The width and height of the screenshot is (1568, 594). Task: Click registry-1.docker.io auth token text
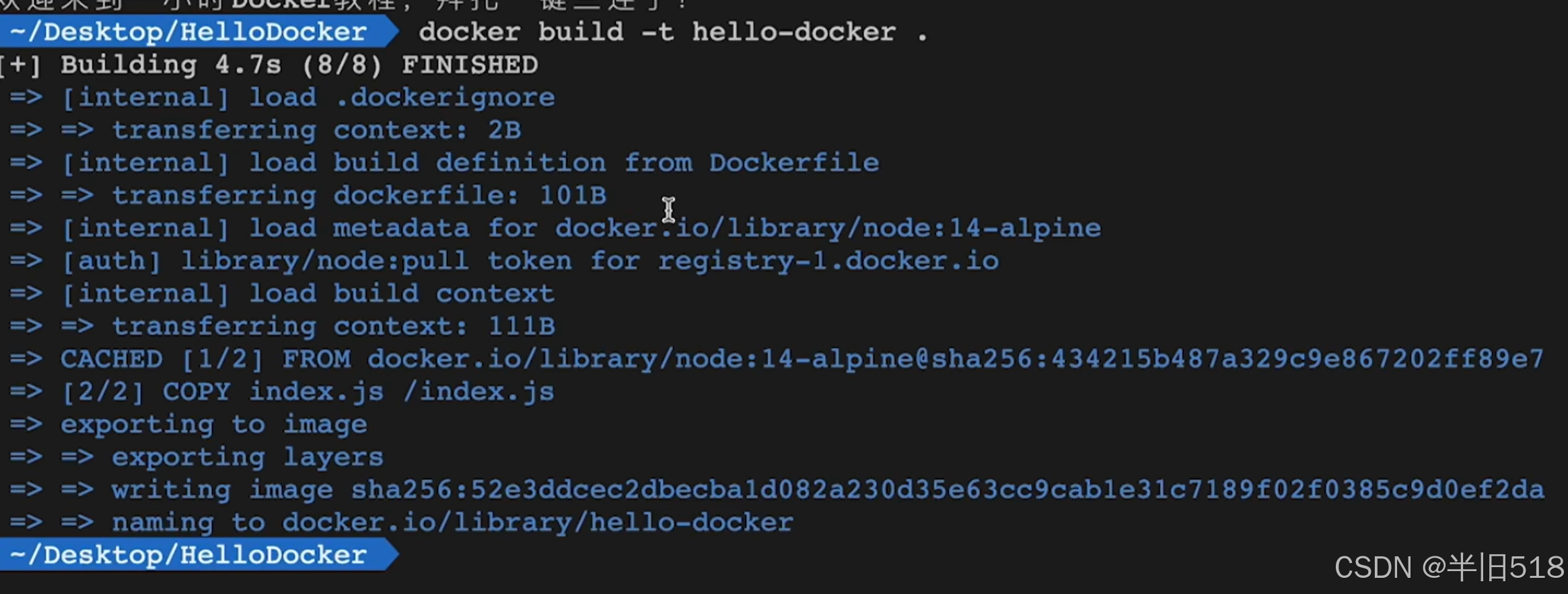coord(828,260)
